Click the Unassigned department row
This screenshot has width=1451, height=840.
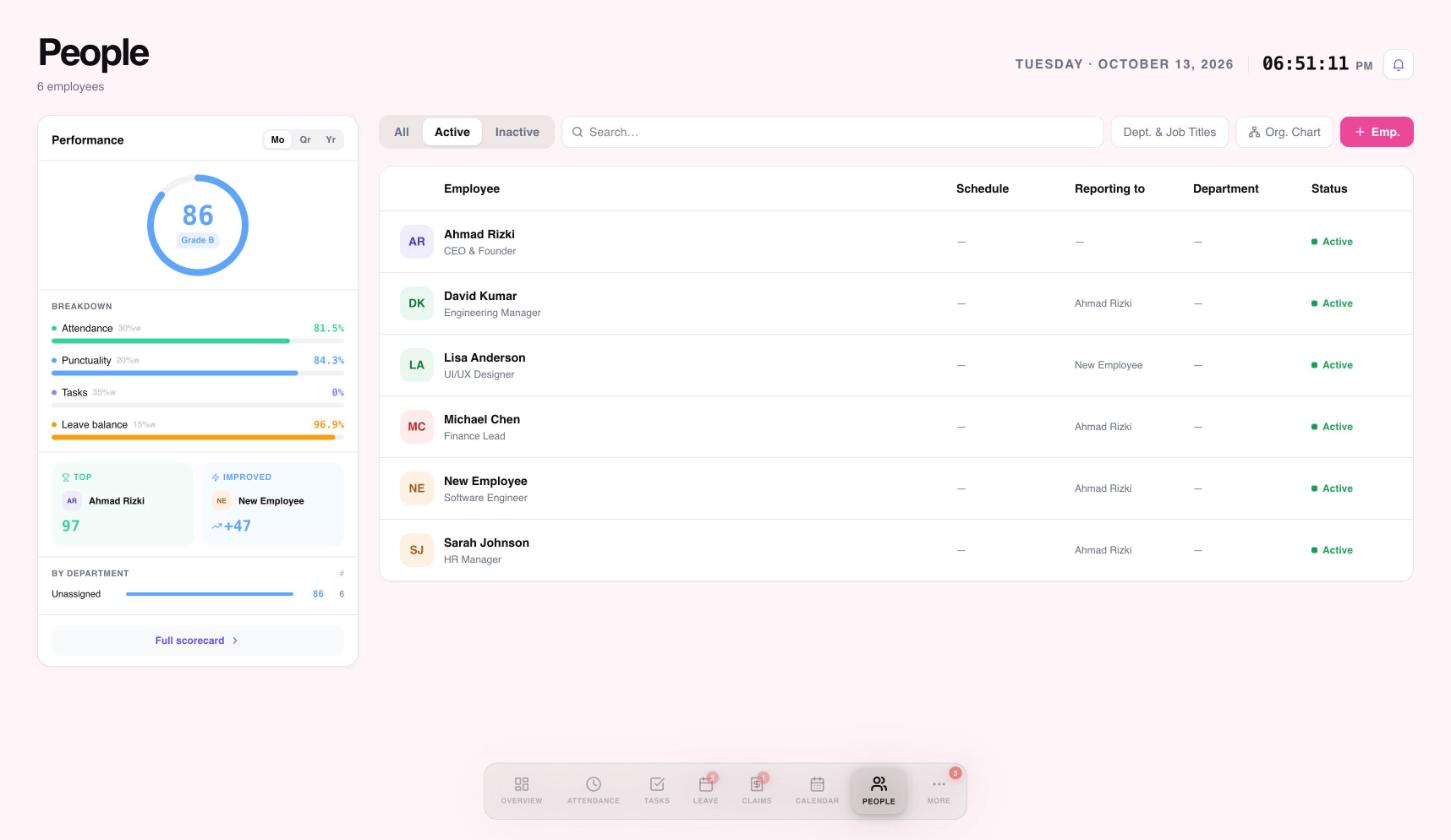pos(197,594)
